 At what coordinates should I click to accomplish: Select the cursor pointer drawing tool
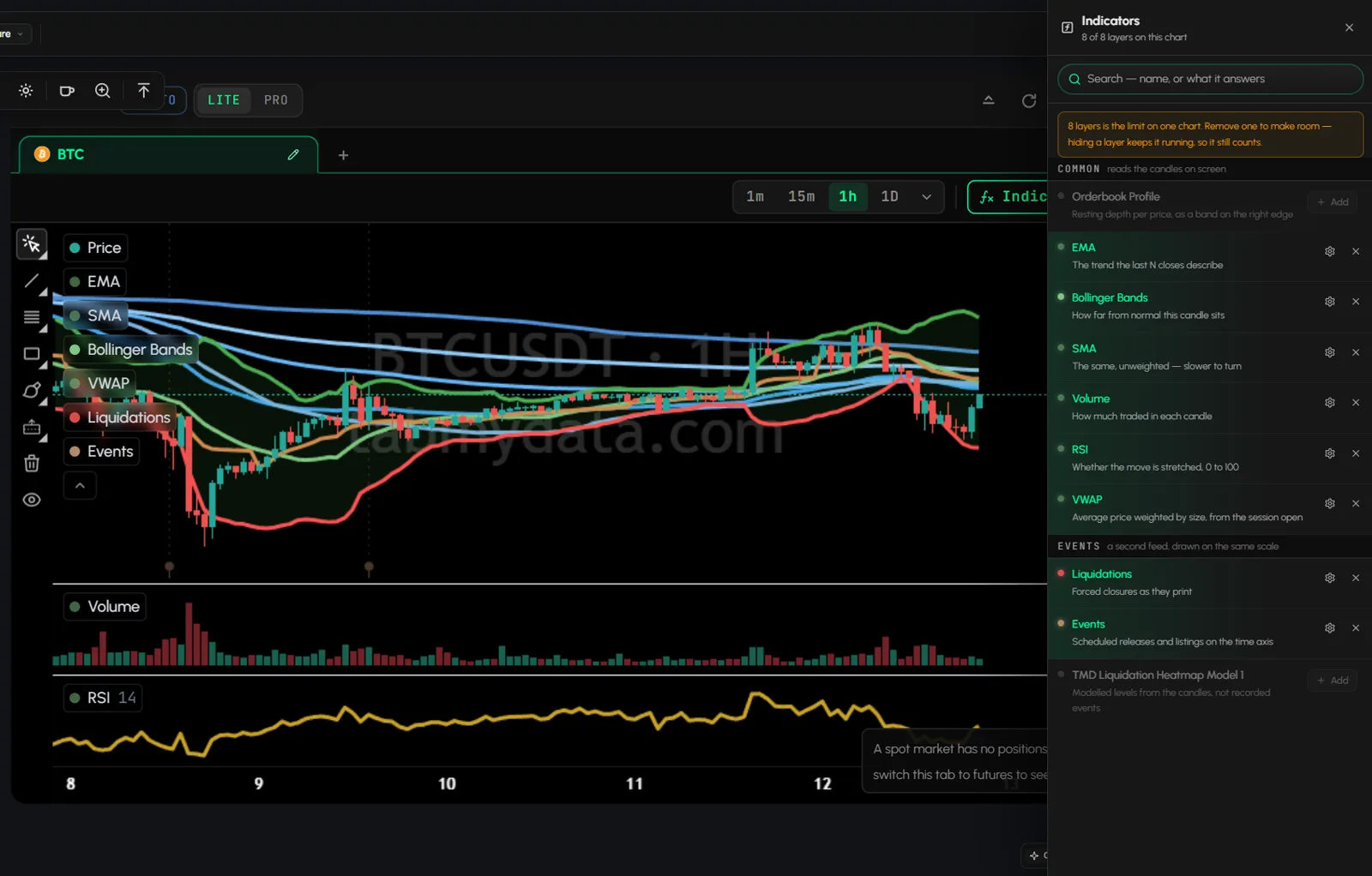pyautogui.click(x=32, y=245)
